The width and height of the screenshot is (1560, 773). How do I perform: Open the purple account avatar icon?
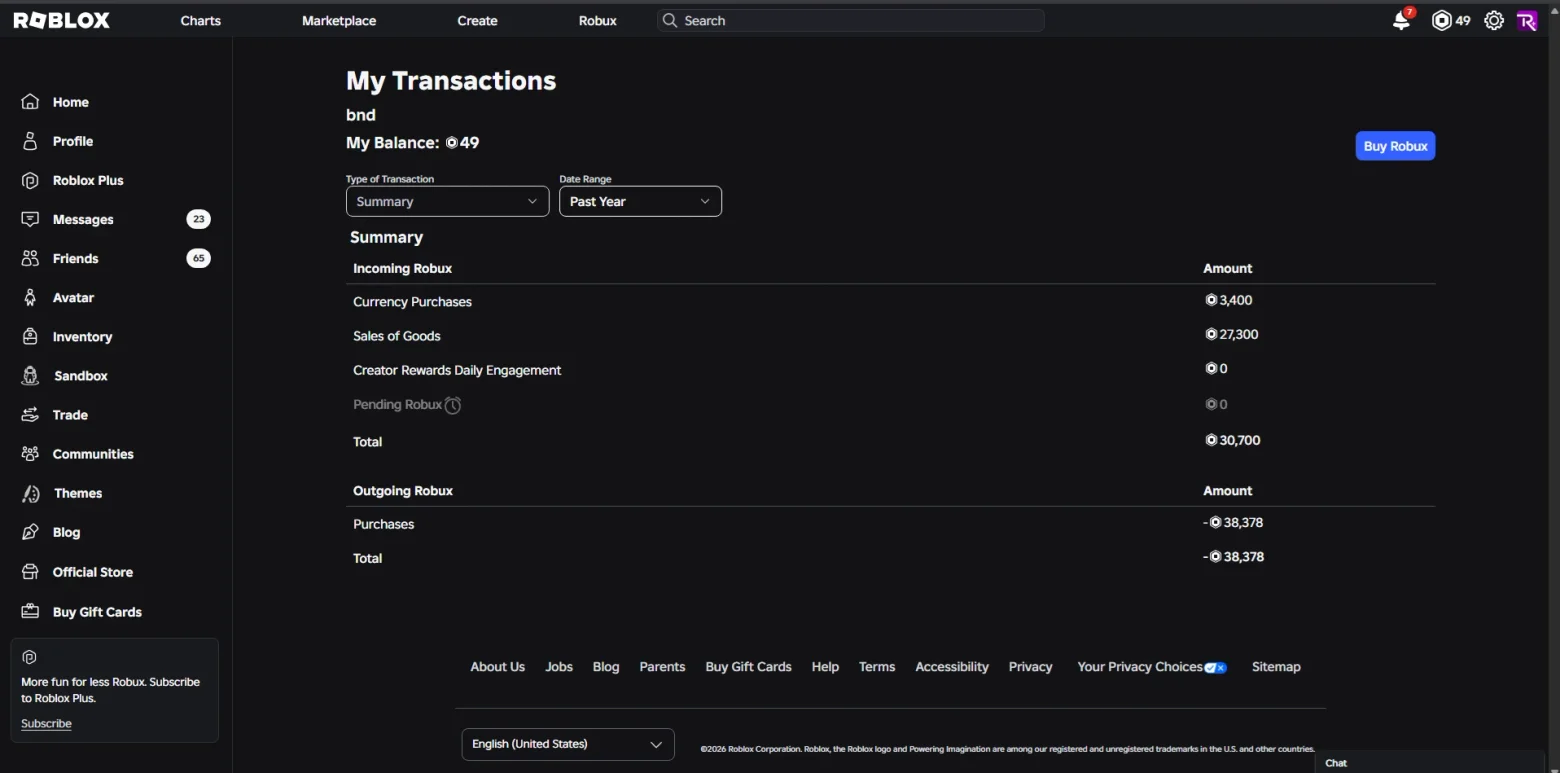coord(1527,20)
